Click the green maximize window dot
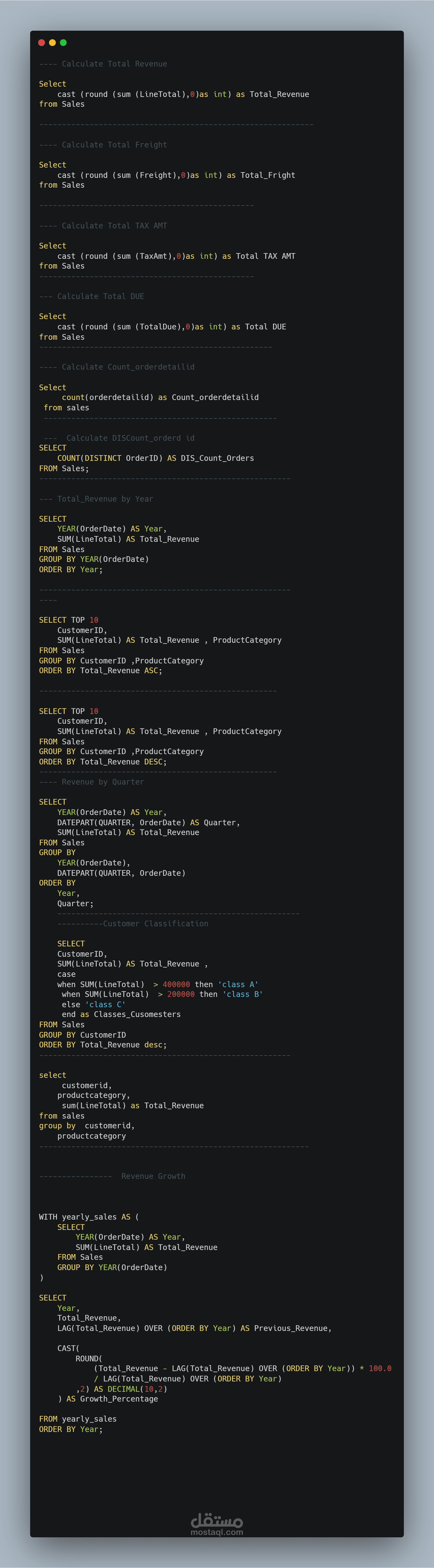This screenshot has width=434, height=1568. point(63,43)
